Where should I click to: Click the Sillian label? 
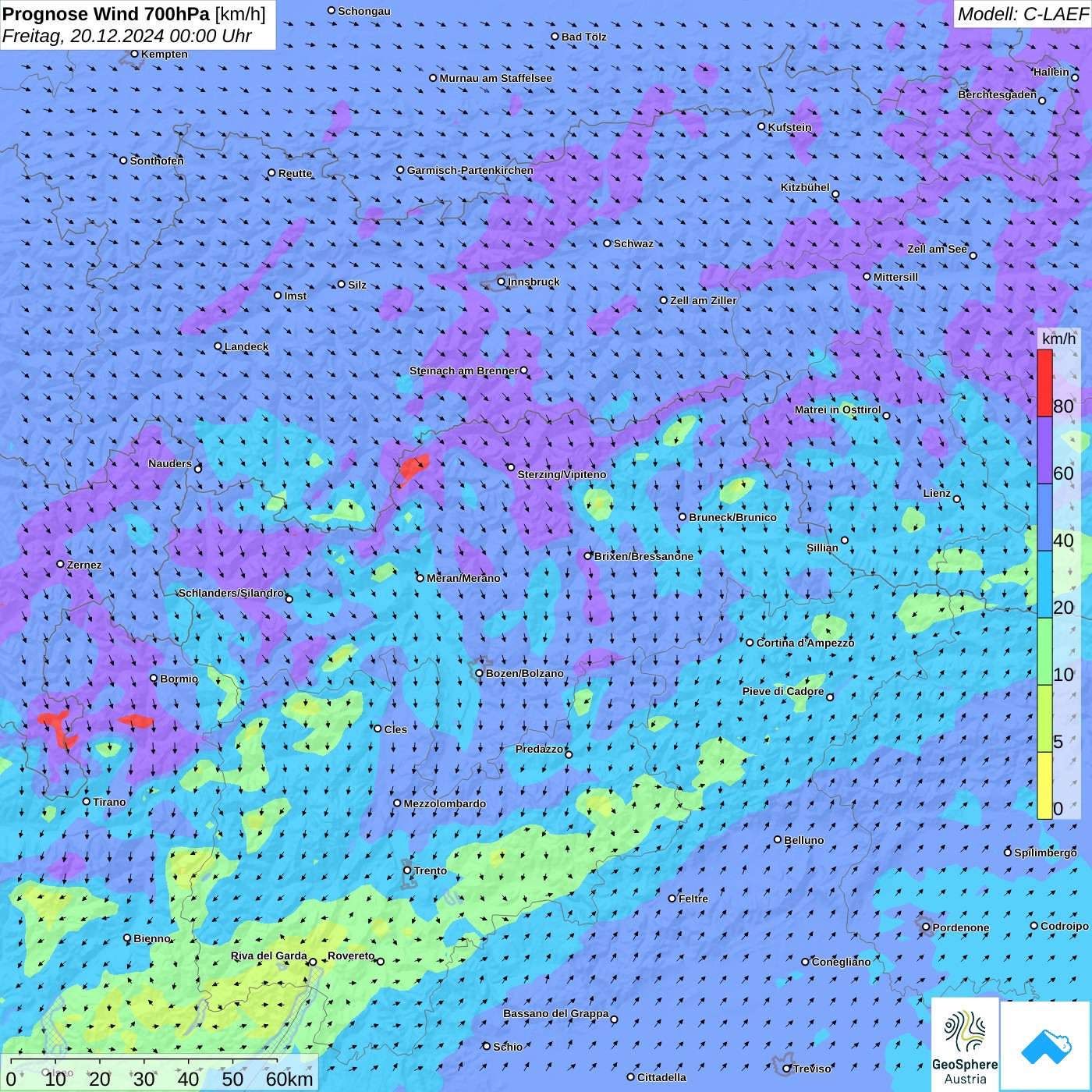pyautogui.click(x=822, y=548)
